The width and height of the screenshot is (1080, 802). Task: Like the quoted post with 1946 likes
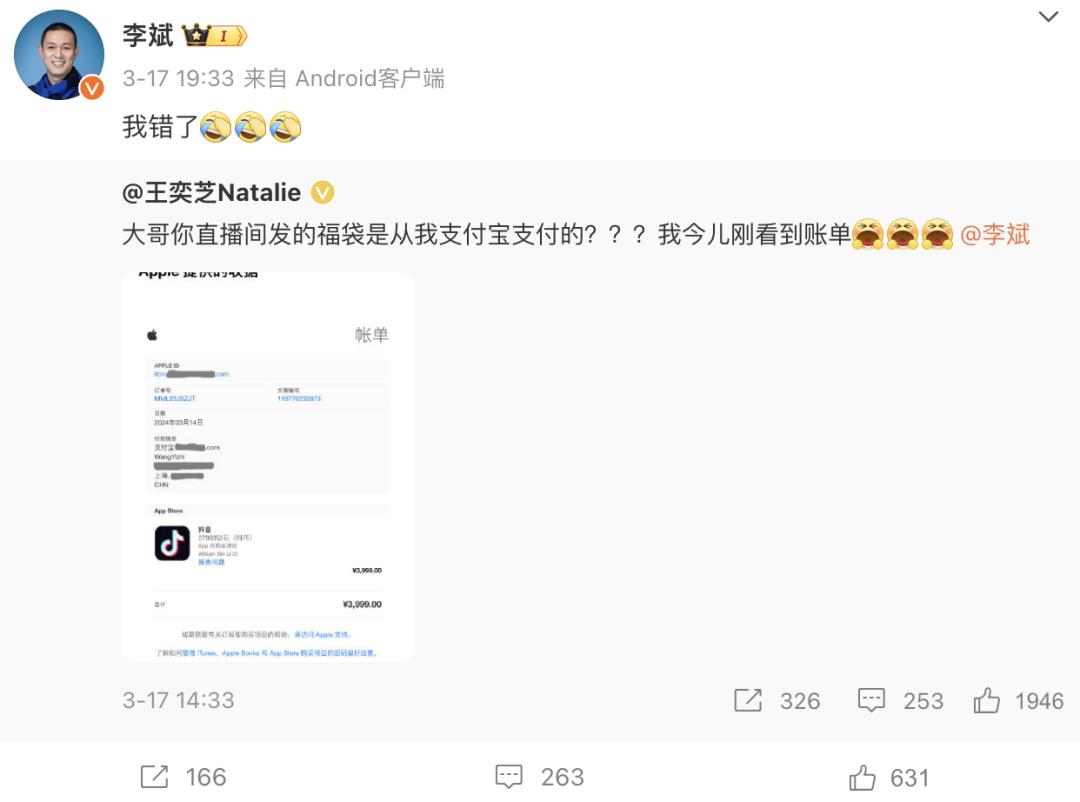986,700
